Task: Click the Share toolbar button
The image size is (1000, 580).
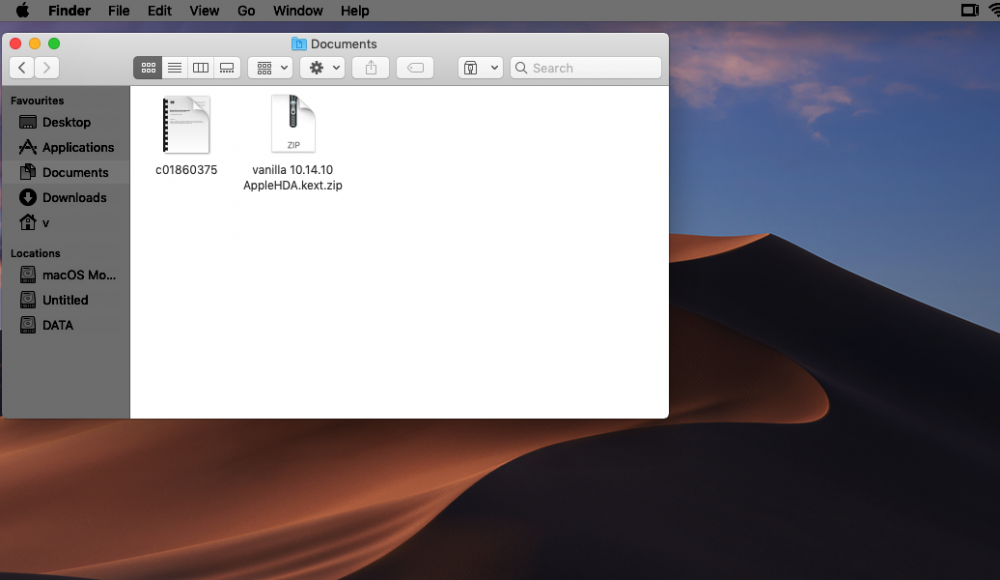Action: click(x=371, y=68)
